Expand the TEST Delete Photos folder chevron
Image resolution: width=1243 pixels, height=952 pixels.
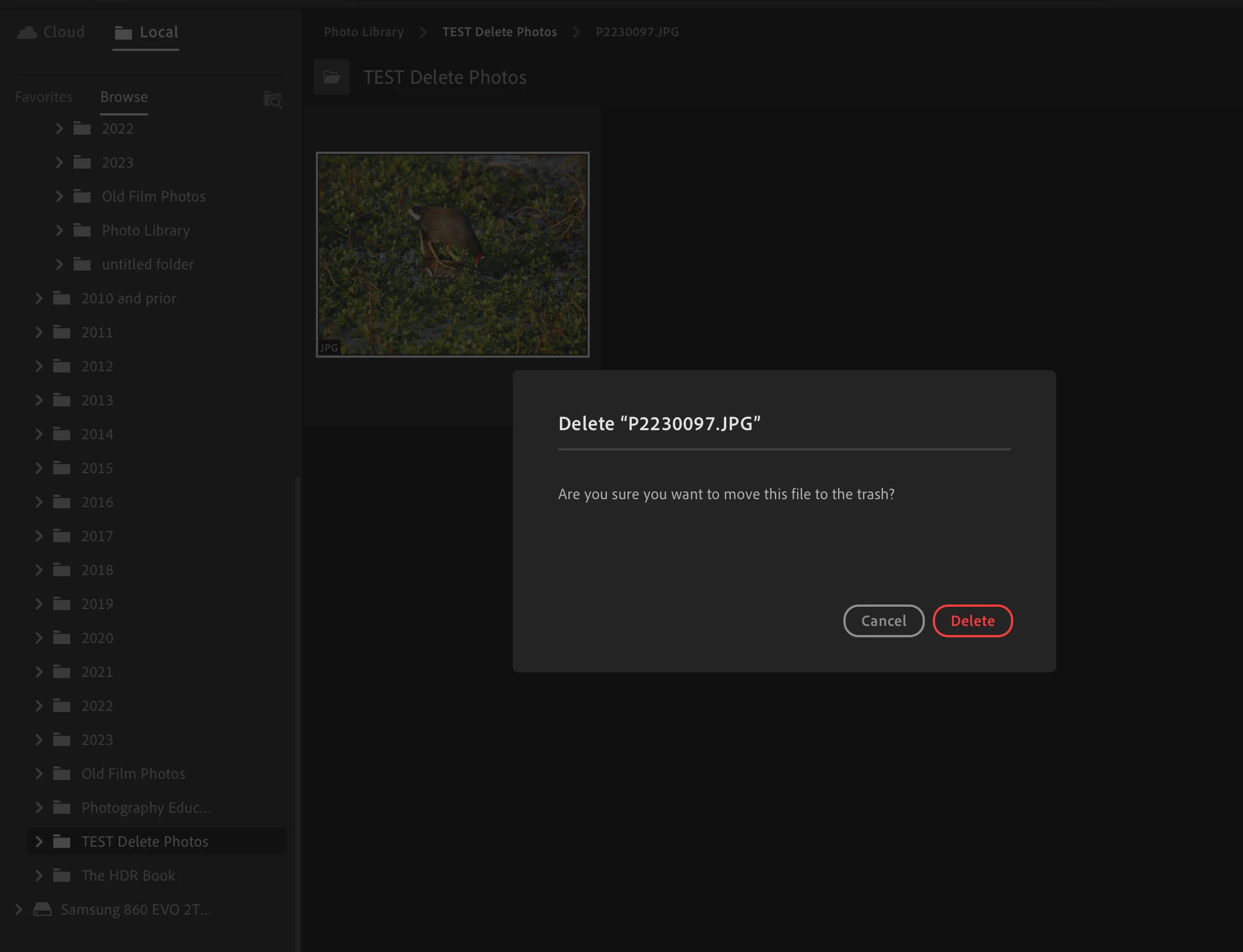39,842
